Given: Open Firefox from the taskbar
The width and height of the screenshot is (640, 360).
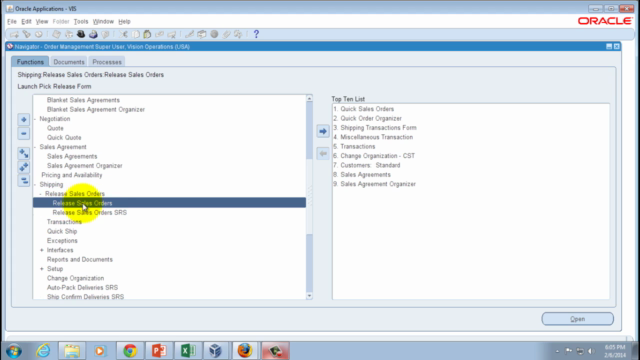Looking at the screenshot, I should coord(245,351).
